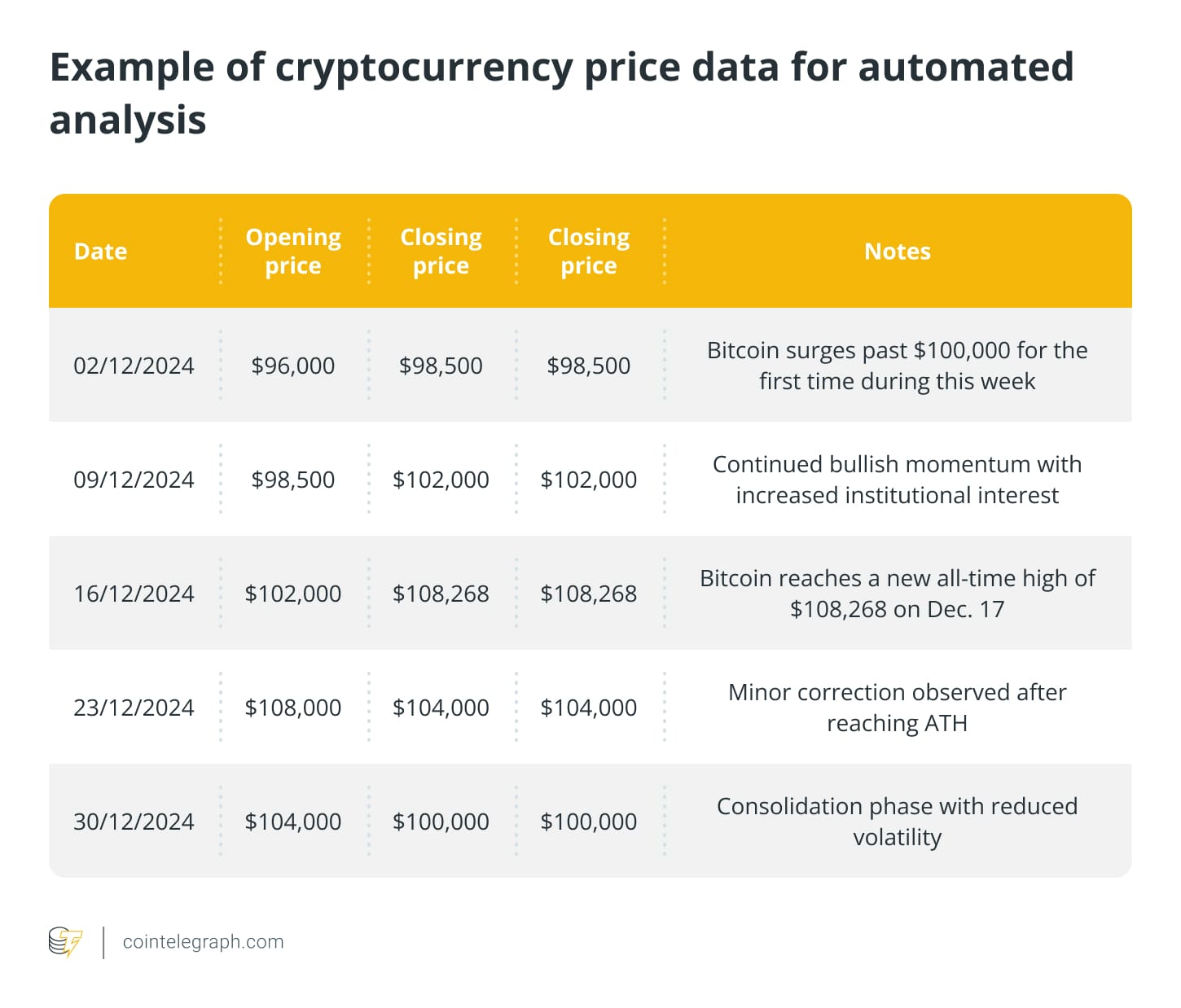Click the note about Bitcoin surging past $100,000
1181x1008 pixels.
pos(897,366)
